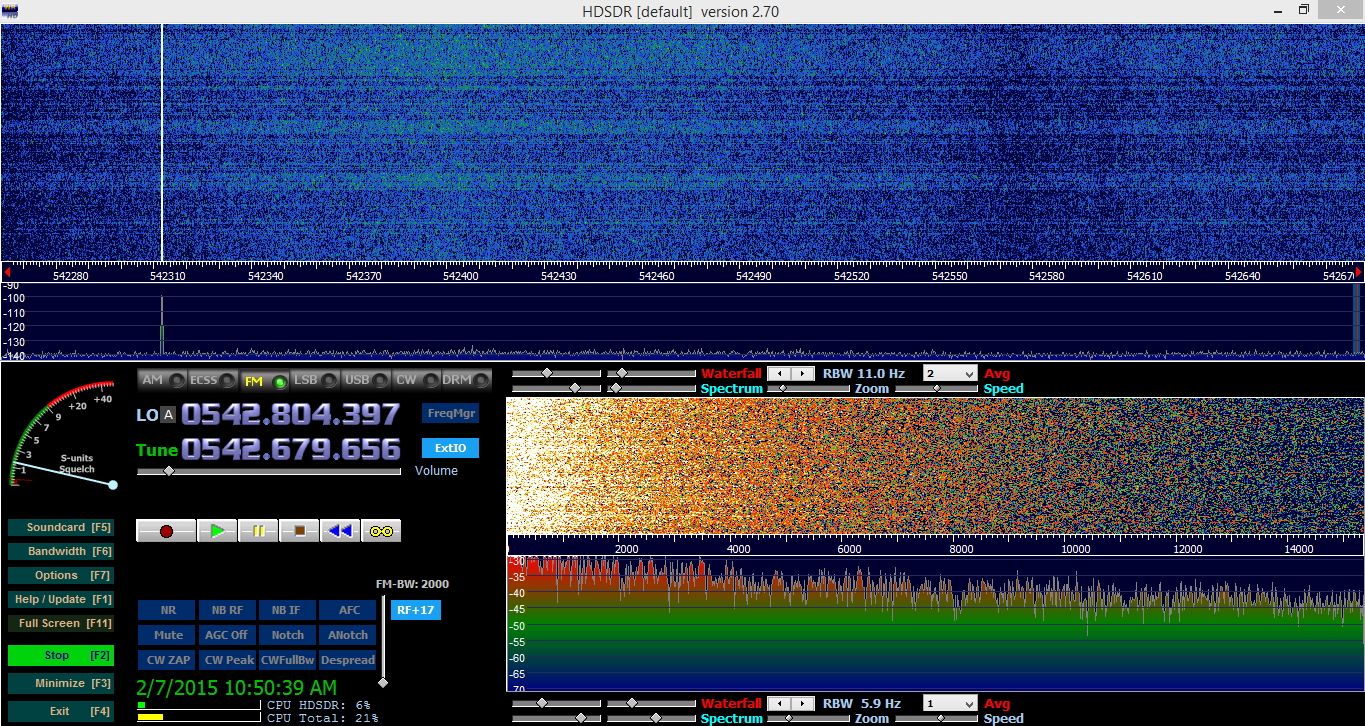Toggle AFC button
The width and height of the screenshot is (1365, 726).
348,610
